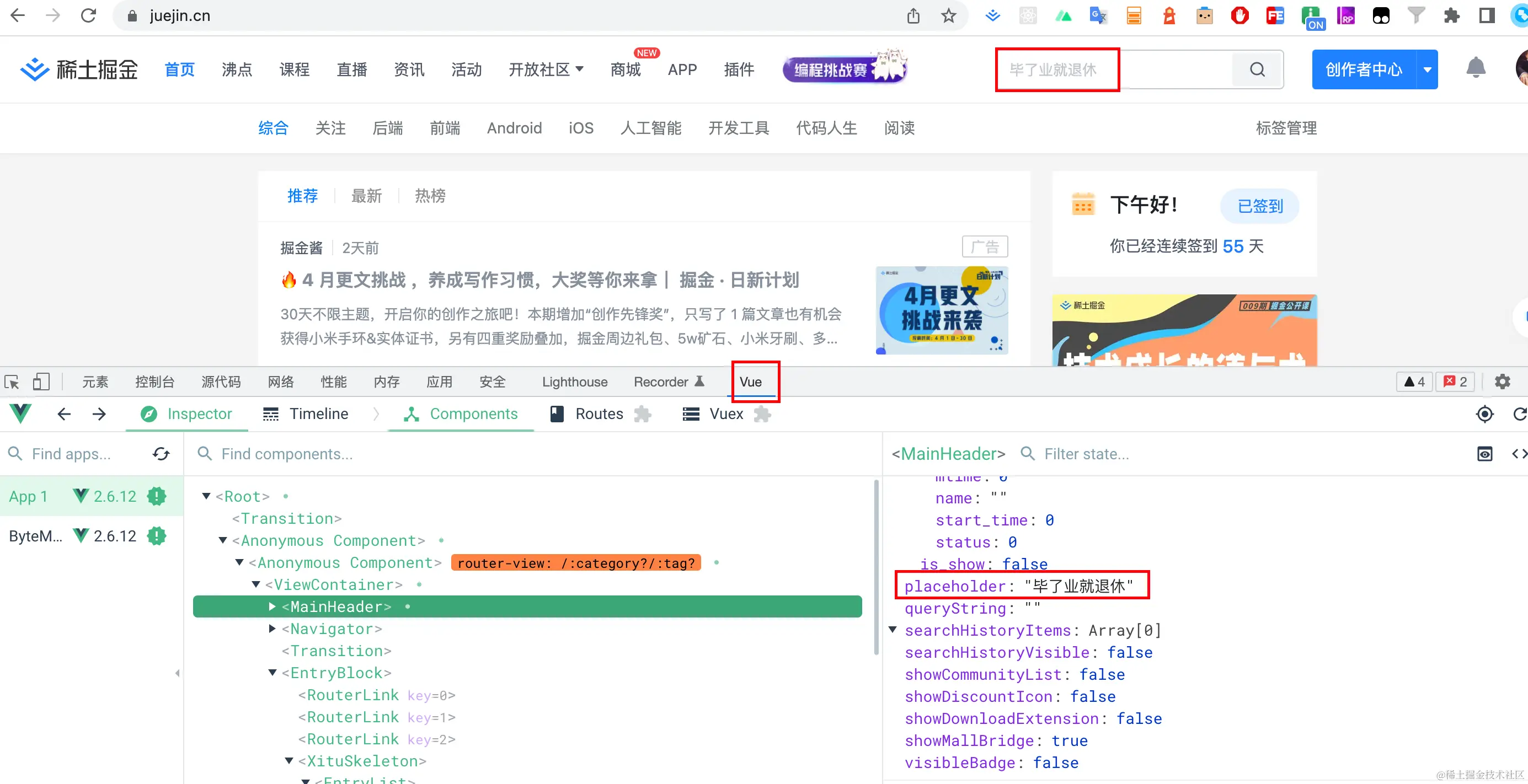Image resolution: width=1528 pixels, height=784 pixels.
Task: Reload the page with the refresh icon
Action: pyautogui.click(x=88, y=15)
